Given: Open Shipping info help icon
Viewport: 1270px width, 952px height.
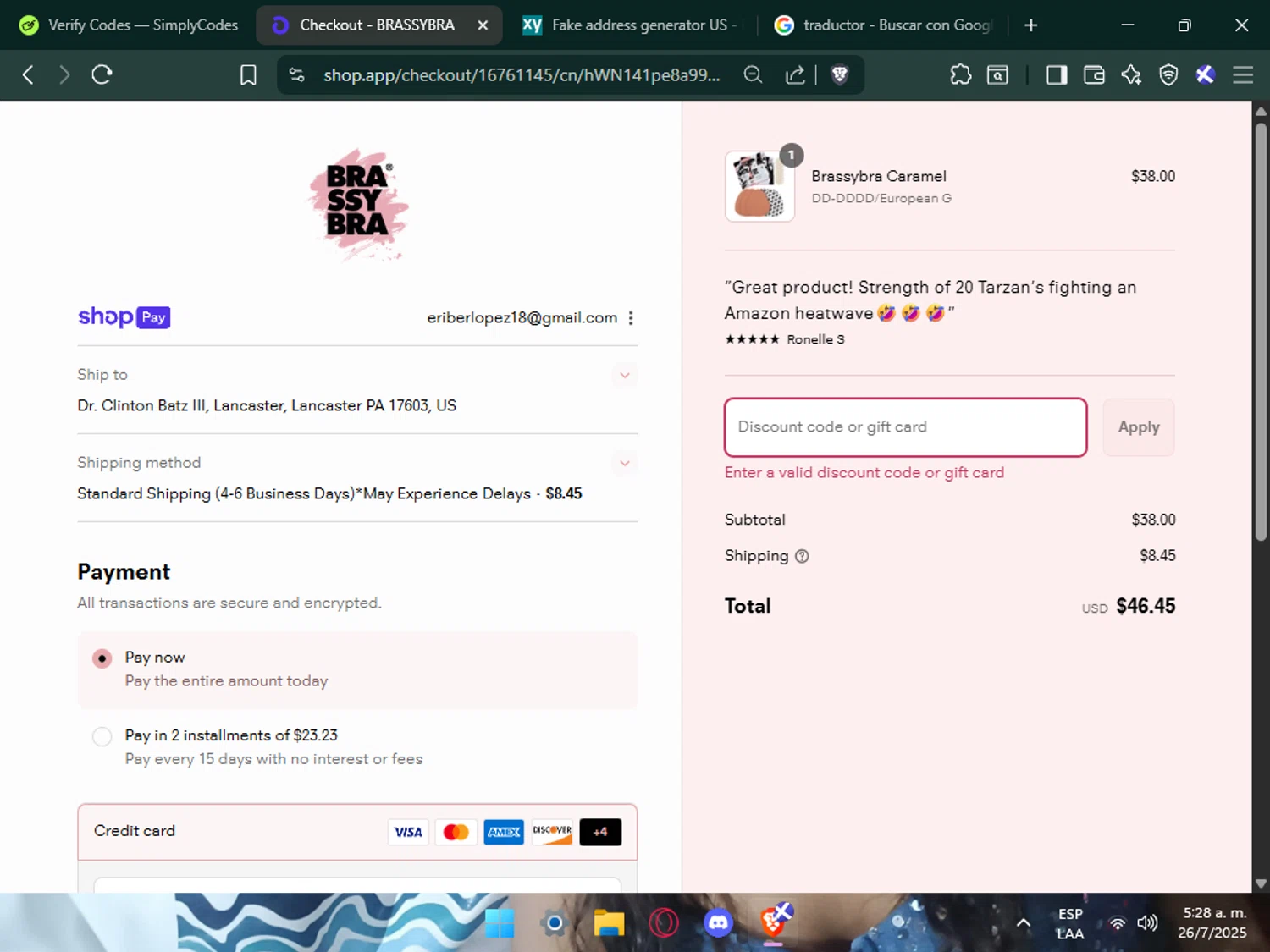Looking at the screenshot, I should coord(802,556).
